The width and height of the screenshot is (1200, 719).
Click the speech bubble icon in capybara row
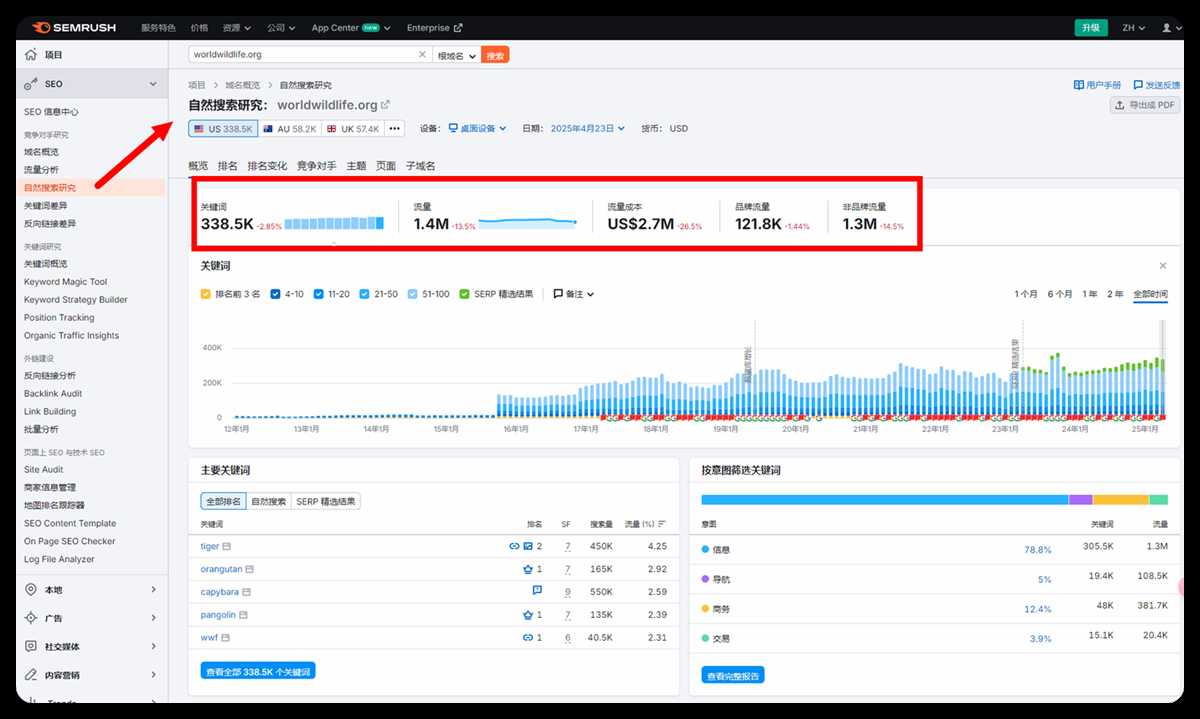click(537, 591)
